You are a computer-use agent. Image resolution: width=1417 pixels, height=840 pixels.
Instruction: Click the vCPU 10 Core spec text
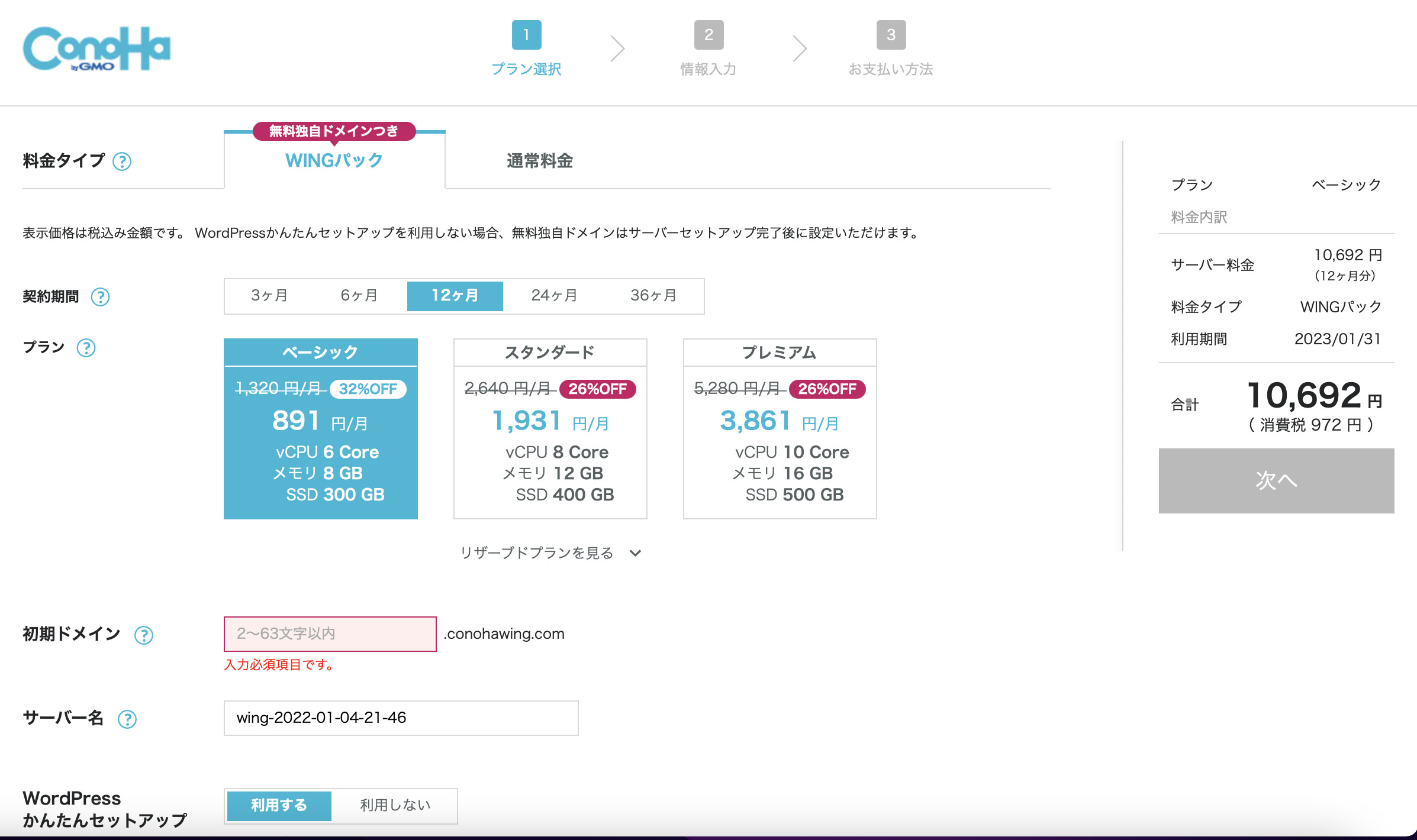[792, 453]
